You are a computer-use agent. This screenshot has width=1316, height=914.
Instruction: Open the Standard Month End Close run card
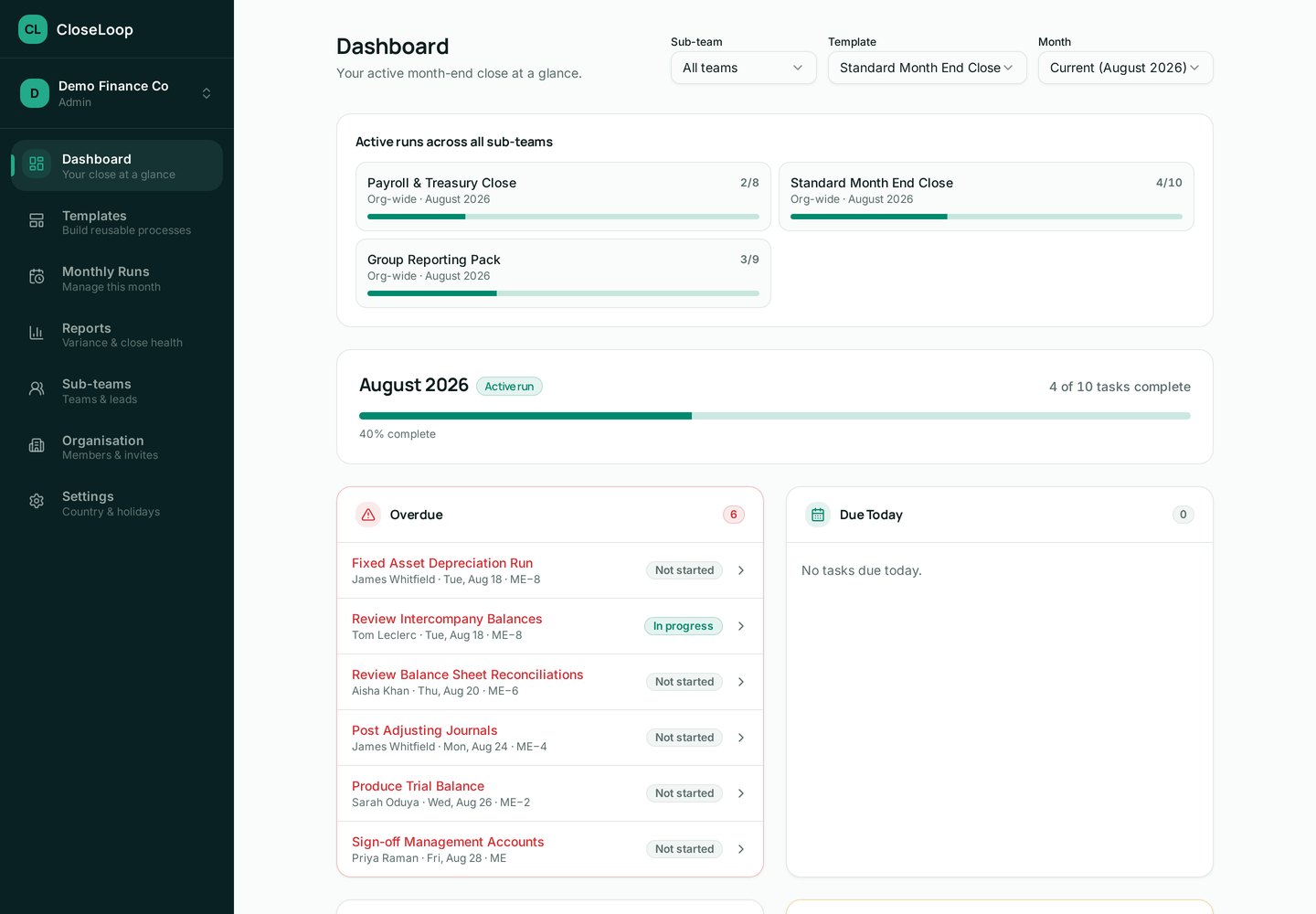point(986,197)
